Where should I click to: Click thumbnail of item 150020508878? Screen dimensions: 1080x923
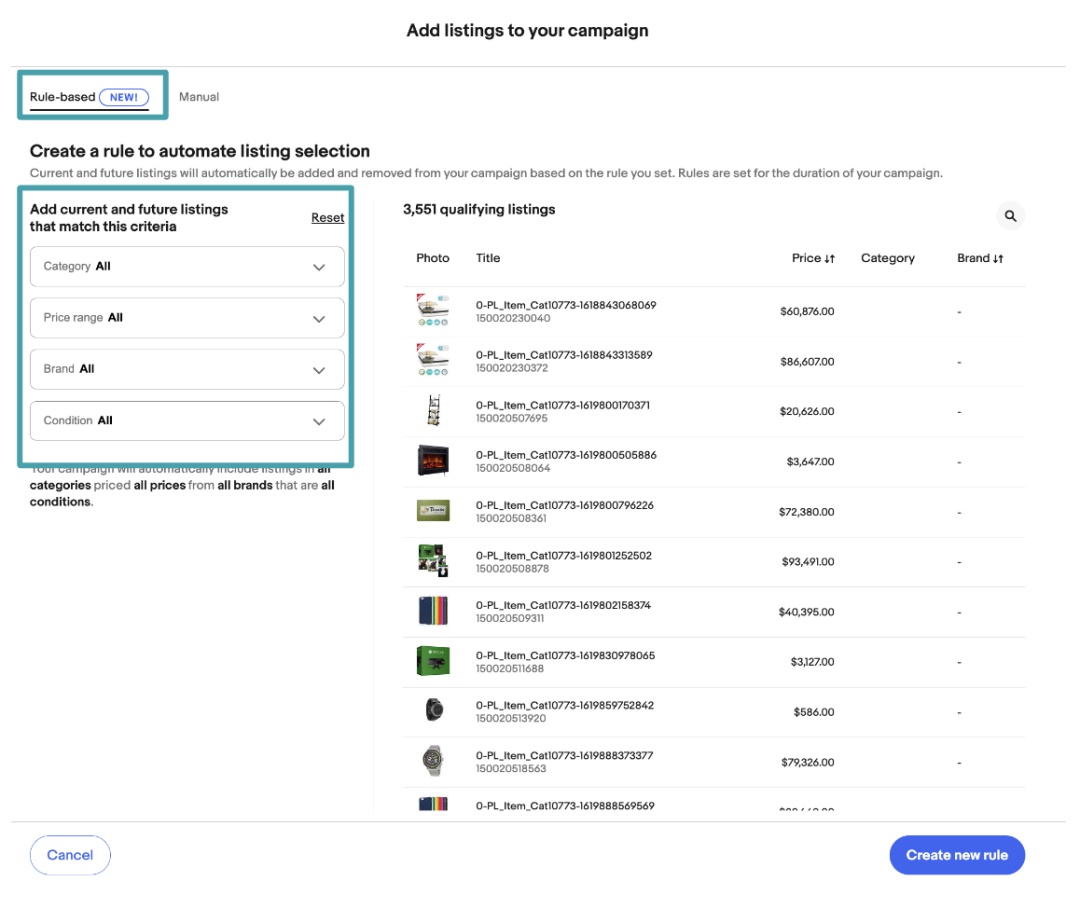pyautogui.click(x=433, y=561)
